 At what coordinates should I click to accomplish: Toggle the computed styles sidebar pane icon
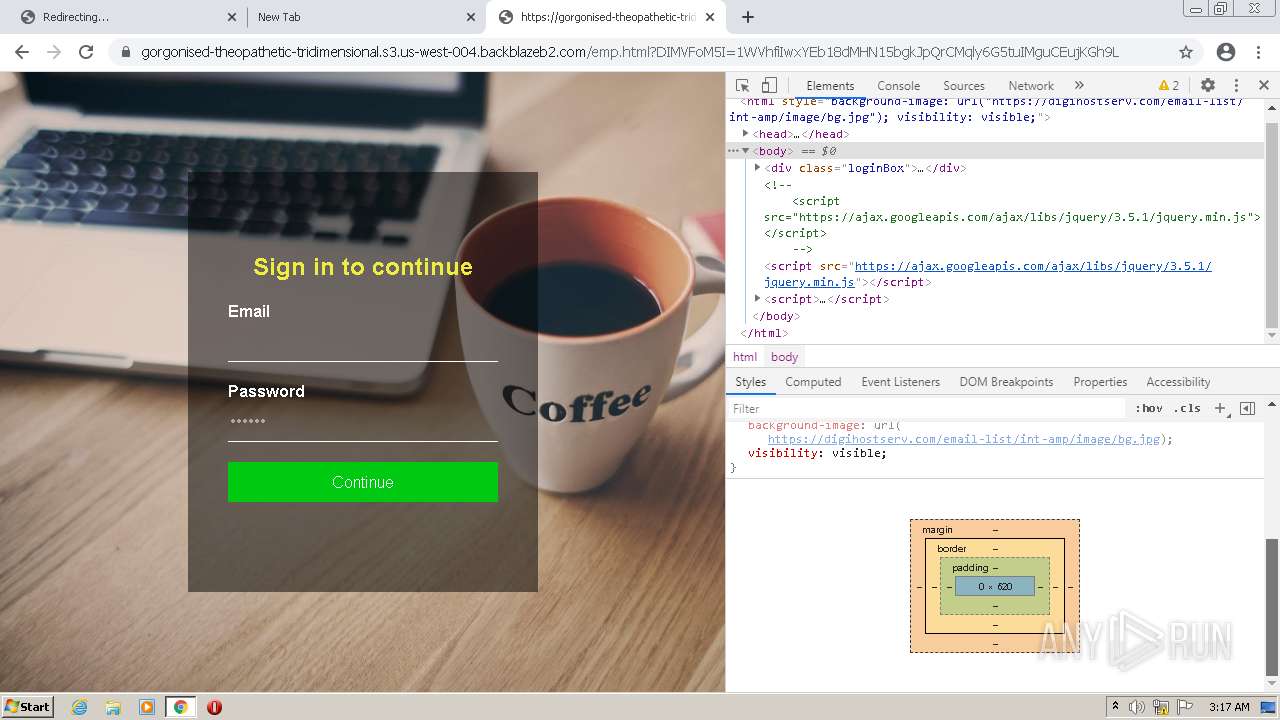coord(1247,408)
